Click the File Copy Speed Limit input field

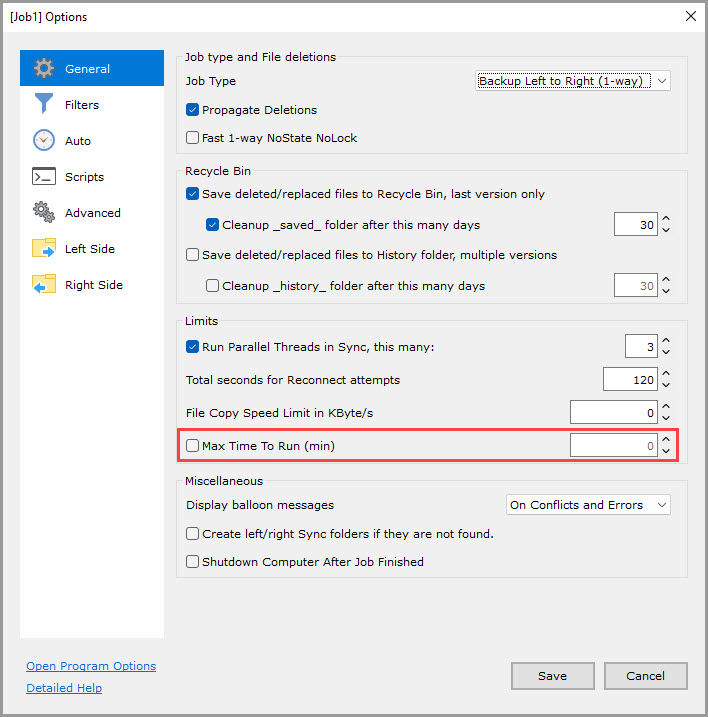click(613, 413)
